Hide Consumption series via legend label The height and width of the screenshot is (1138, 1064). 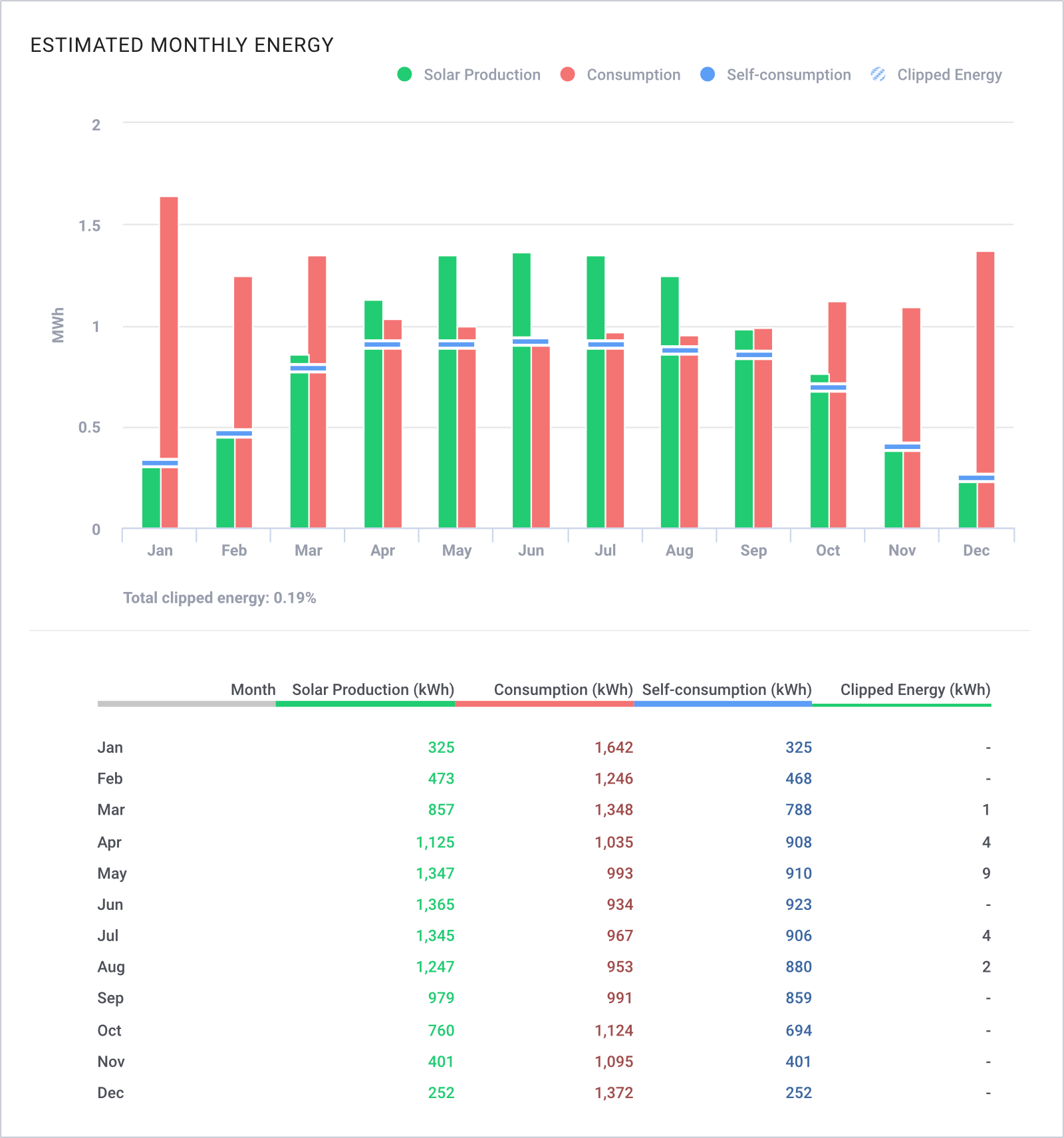[x=634, y=74]
